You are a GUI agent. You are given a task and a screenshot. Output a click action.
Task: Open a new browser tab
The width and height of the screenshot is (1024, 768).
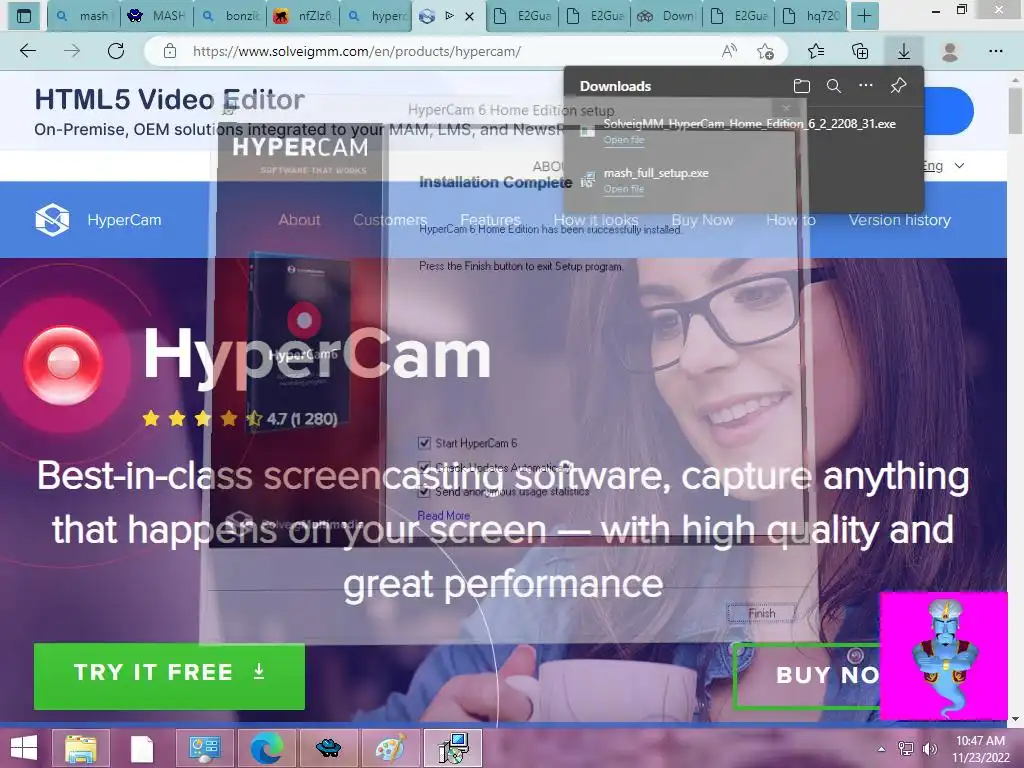tap(864, 16)
